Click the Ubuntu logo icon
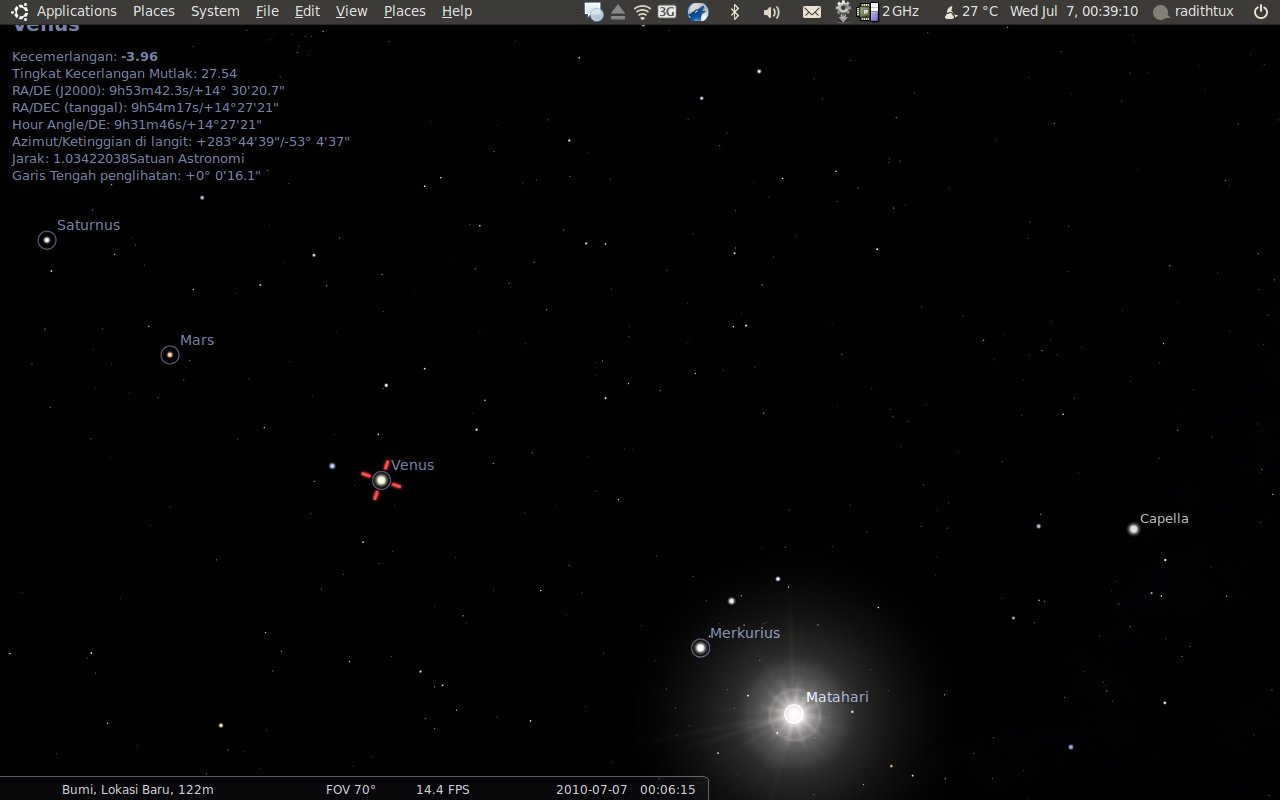Screen dimensions: 1280x800 pyautogui.click(x=20, y=11)
